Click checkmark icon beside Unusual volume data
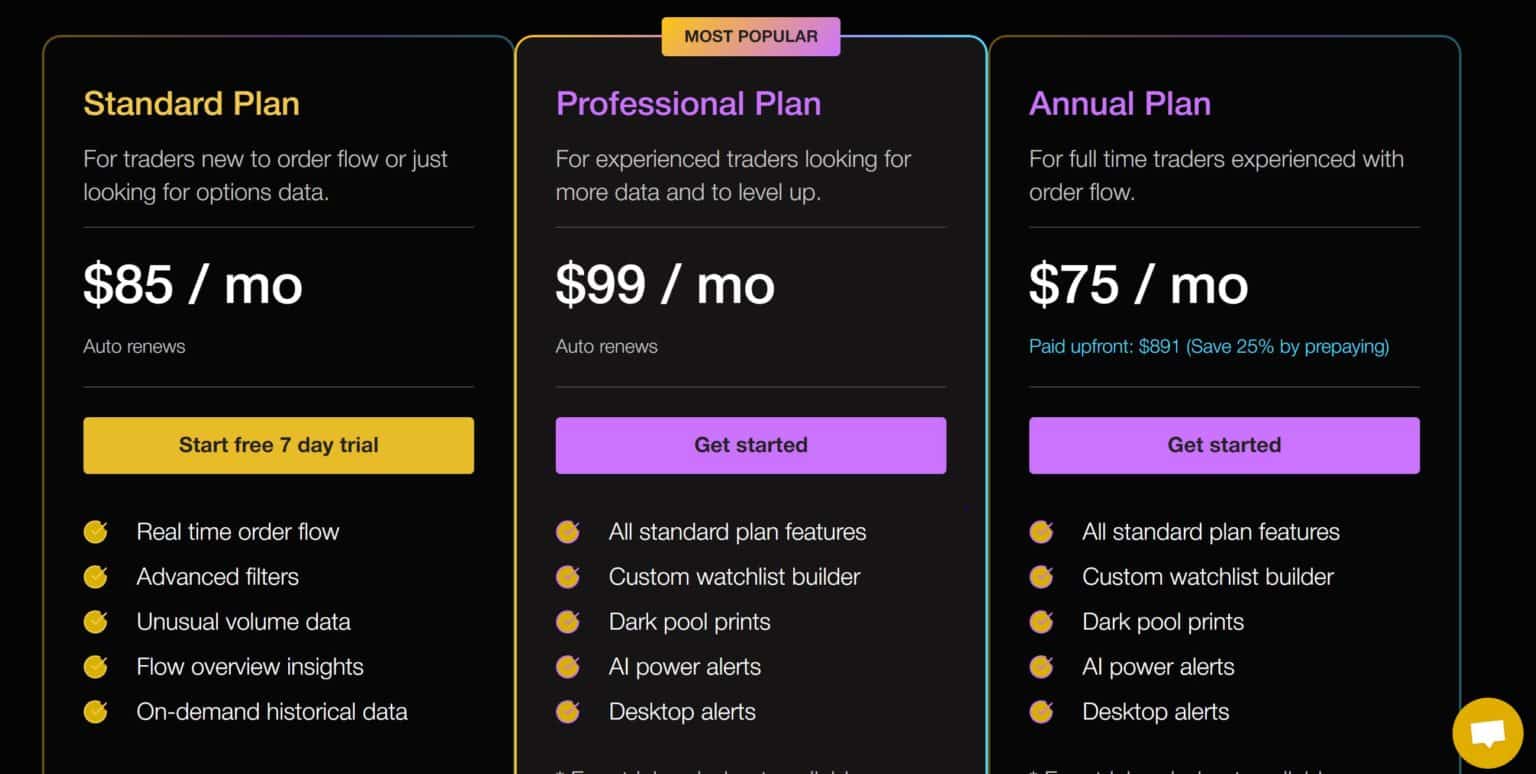The image size is (1536, 774). (95, 622)
